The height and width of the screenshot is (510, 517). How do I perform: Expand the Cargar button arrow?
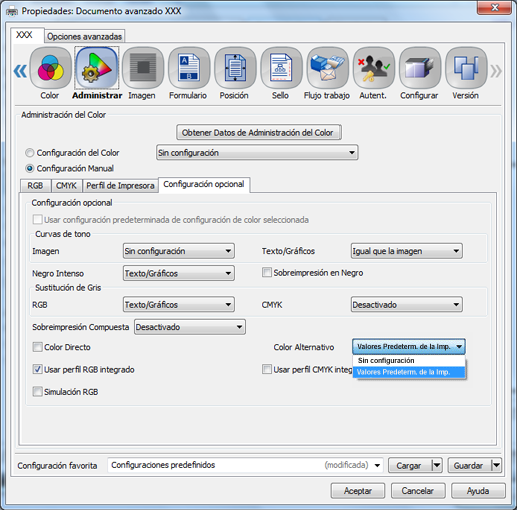point(437,465)
